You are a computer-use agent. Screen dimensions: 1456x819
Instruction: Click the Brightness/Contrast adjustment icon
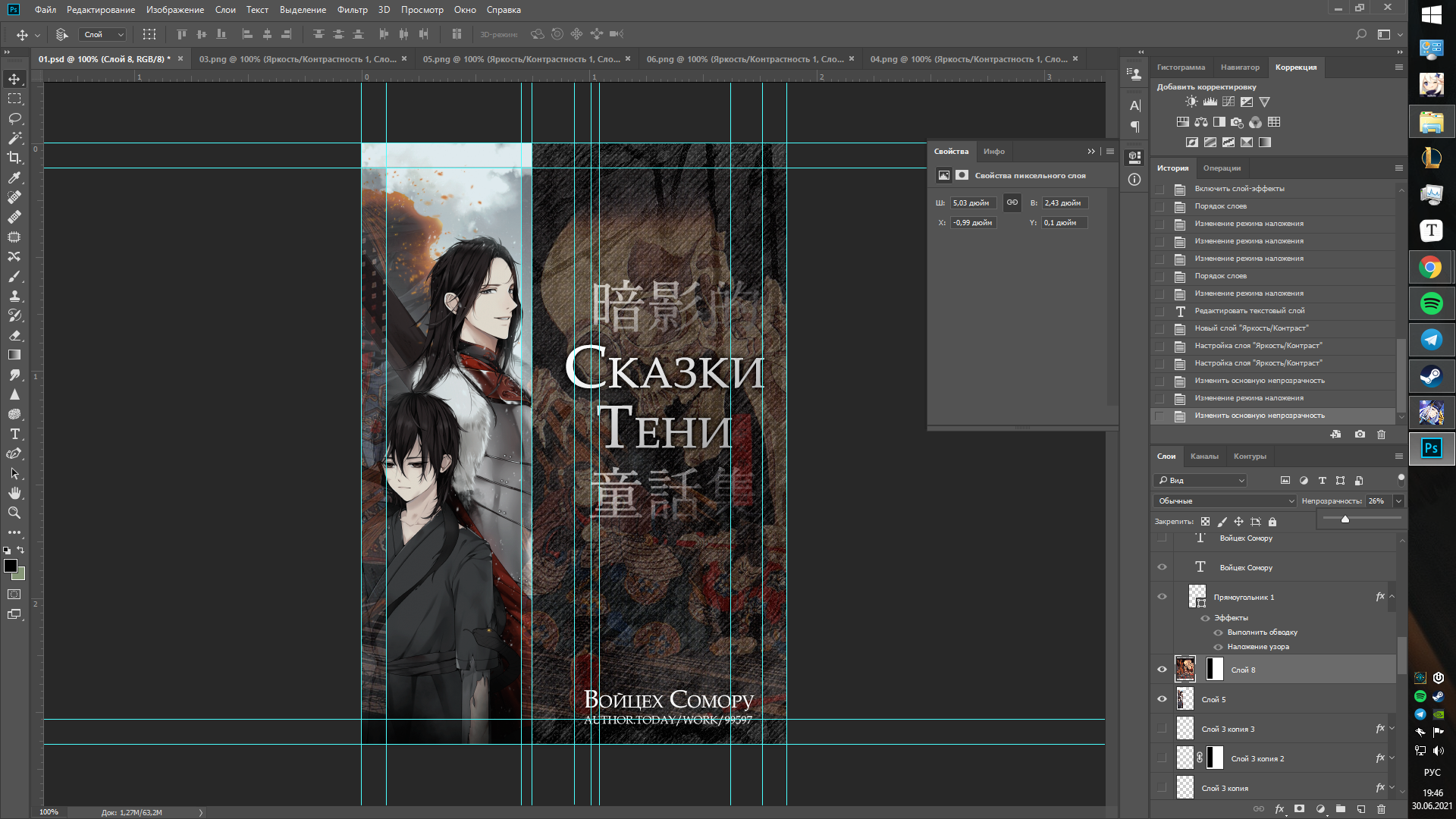click(x=1191, y=102)
